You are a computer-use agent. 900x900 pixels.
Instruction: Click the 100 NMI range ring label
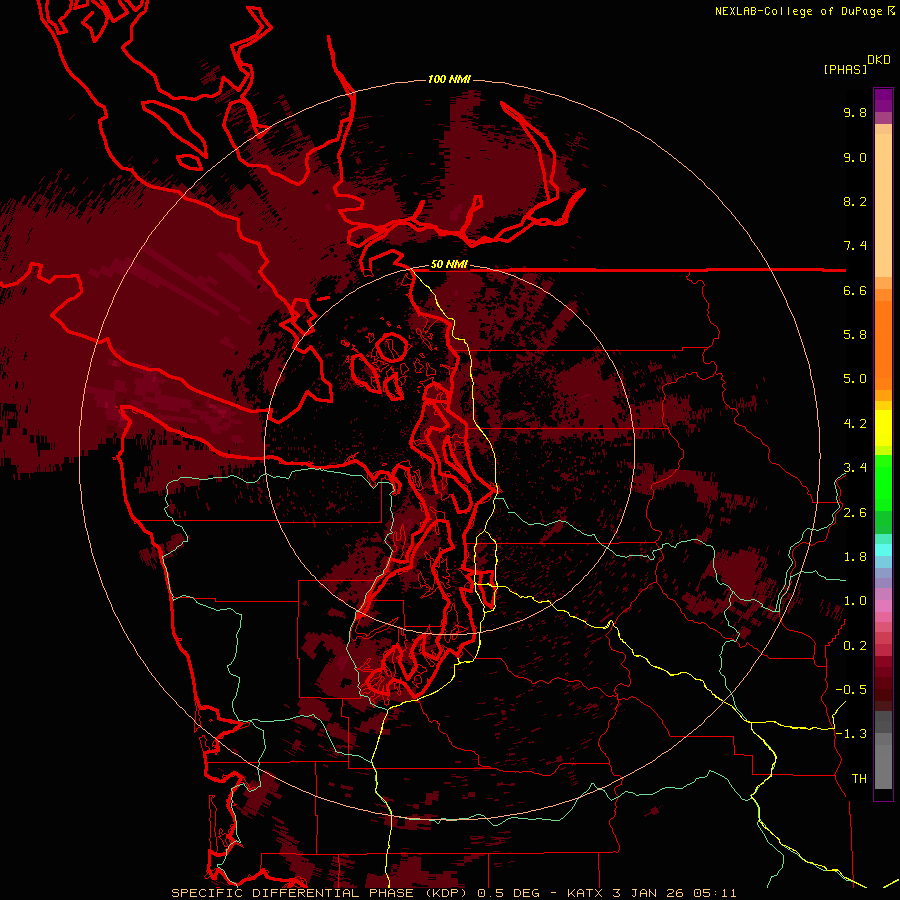[449, 79]
